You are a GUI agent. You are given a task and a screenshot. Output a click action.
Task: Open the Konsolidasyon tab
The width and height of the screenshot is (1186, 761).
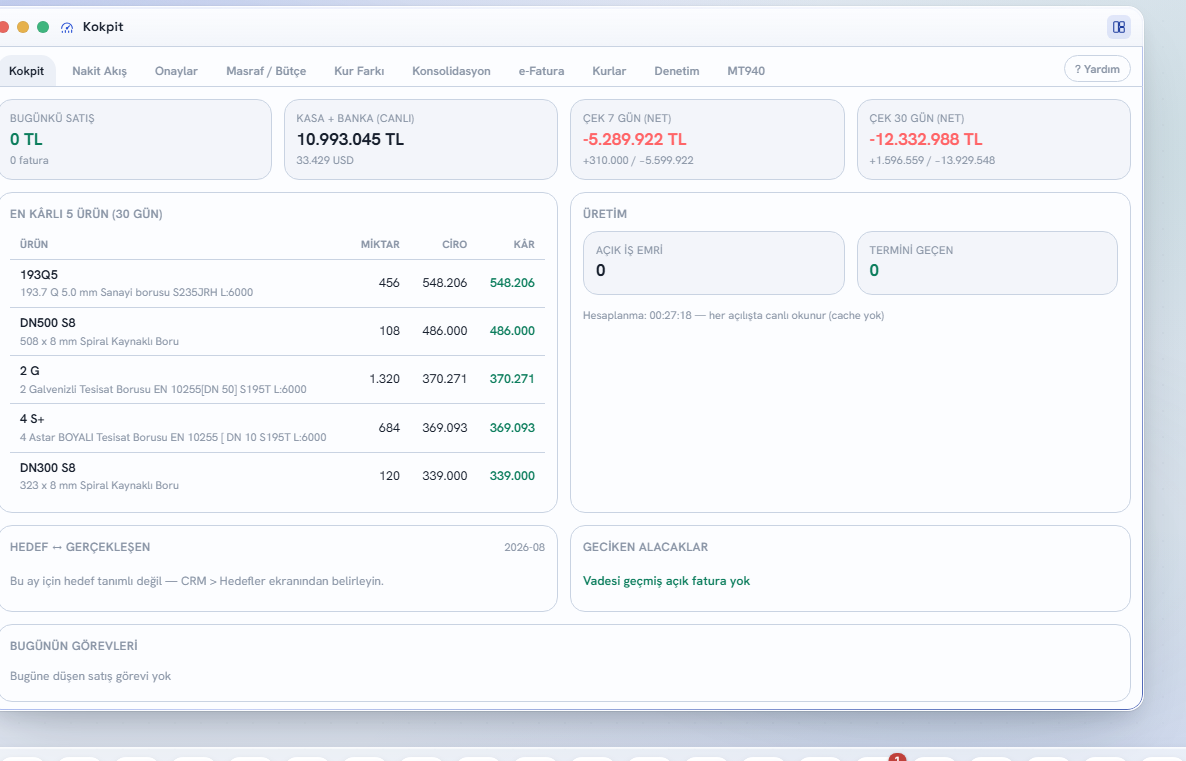452,71
